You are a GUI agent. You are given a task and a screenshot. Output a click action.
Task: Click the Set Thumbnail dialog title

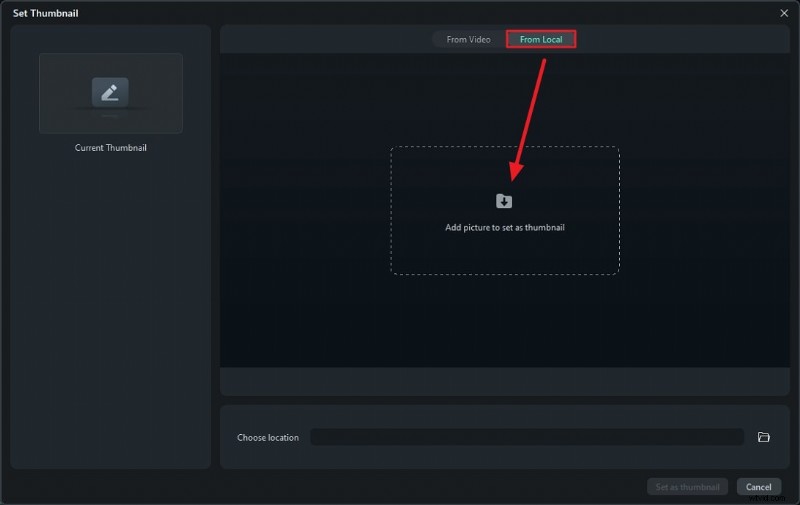click(x=45, y=13)
